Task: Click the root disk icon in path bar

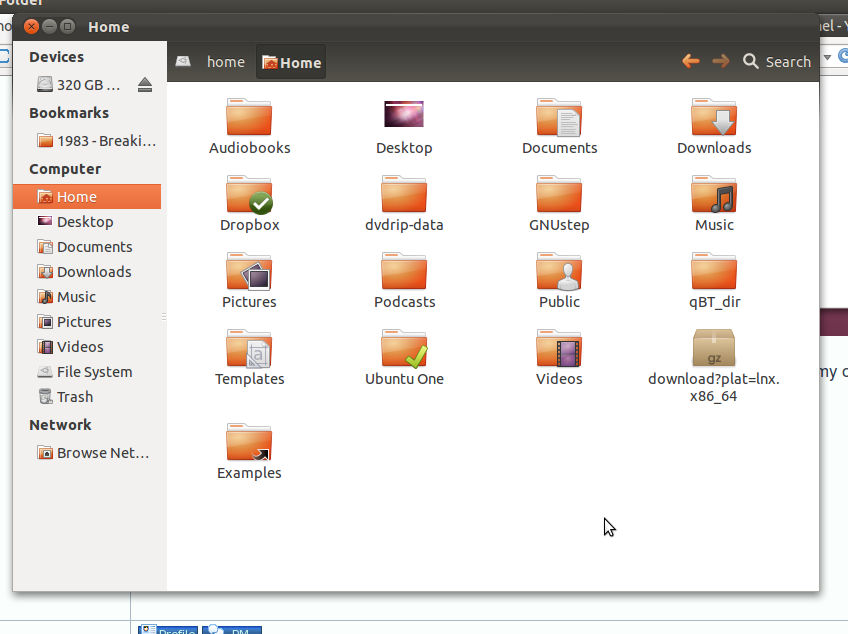Action: [x=183, y=62]
